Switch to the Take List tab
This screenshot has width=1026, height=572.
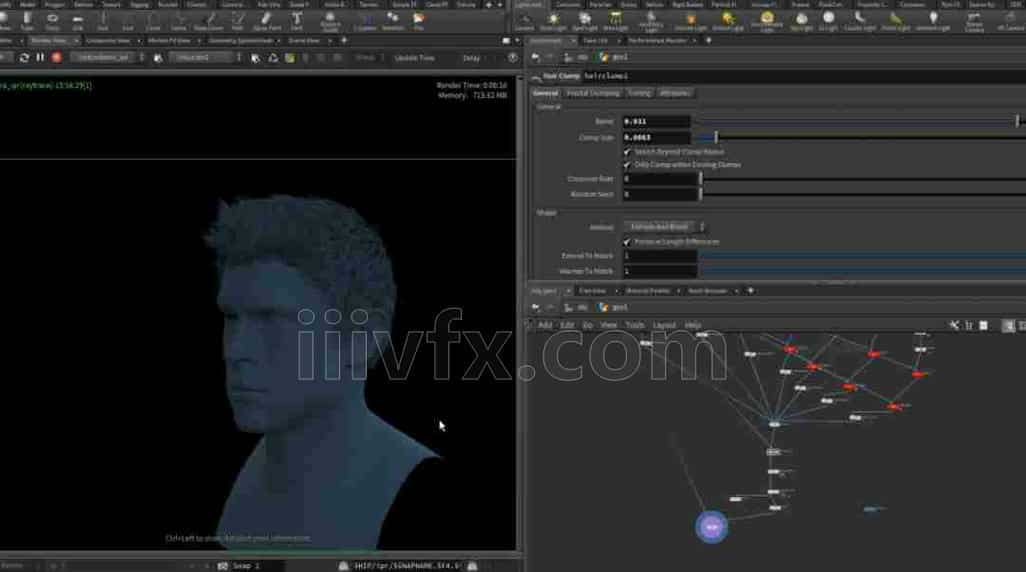point(595,41)
